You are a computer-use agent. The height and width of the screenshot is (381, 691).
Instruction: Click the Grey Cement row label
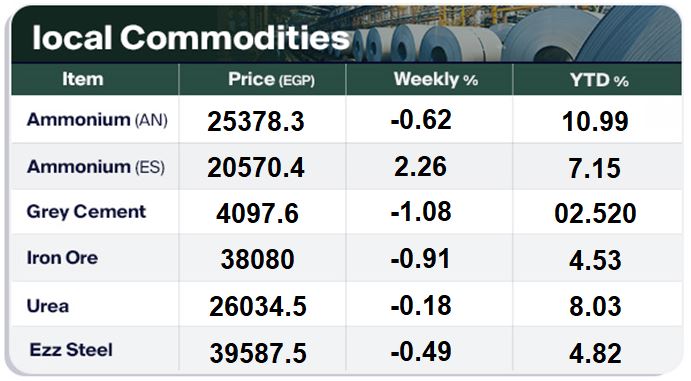click(86, 212)
